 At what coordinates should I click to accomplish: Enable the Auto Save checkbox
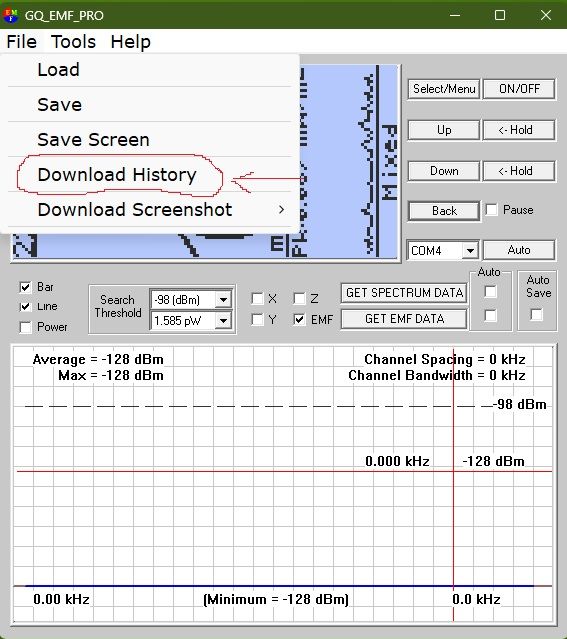coord(536,314)
